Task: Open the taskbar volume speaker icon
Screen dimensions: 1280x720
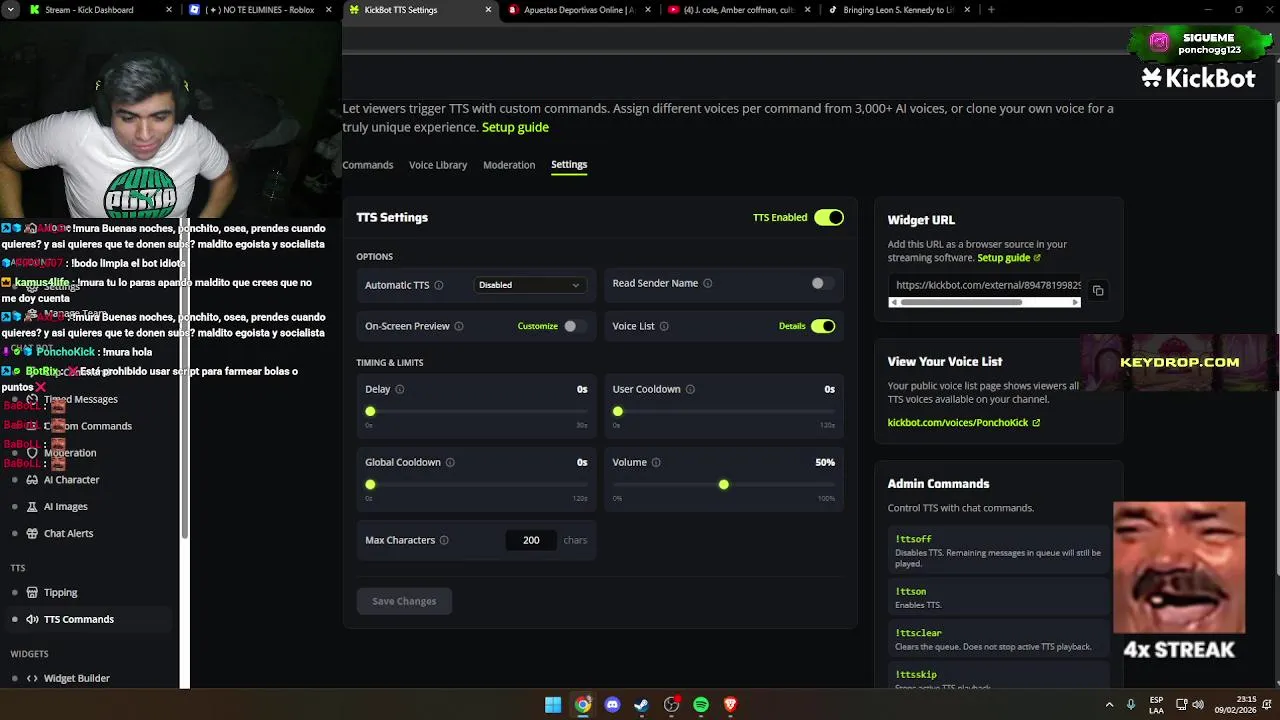Action: tap(1198, 705)
